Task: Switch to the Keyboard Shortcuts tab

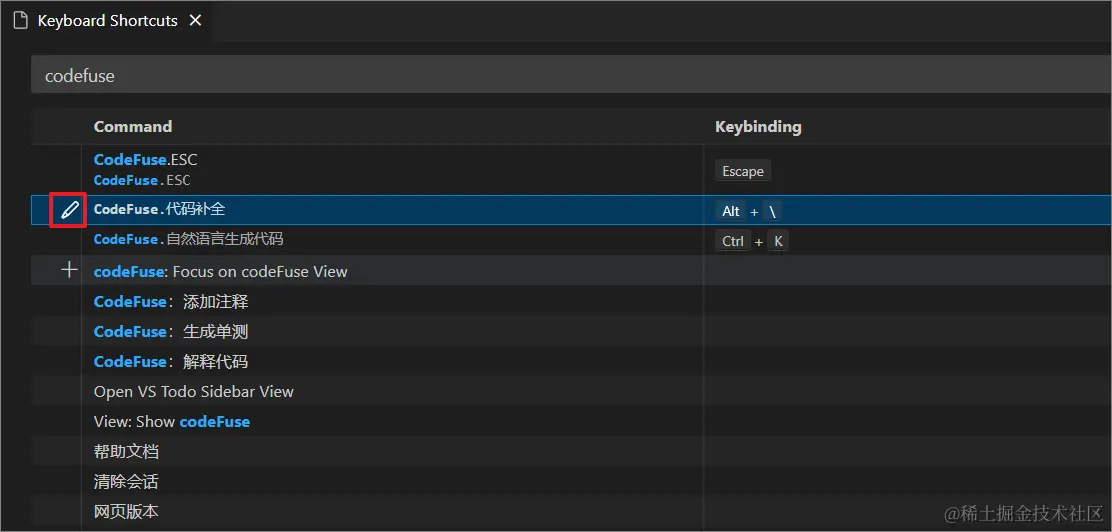Action: [x=107, y=21]
